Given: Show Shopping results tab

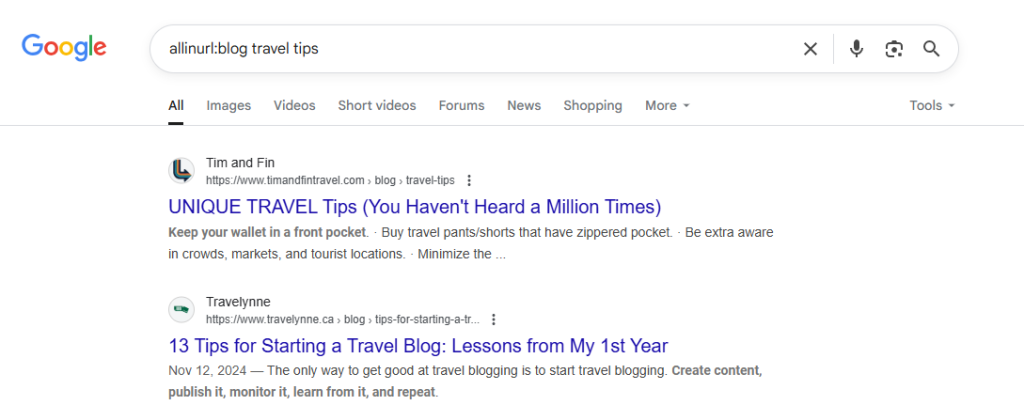Looking at the screenshot, I should pyautogui.click(x=592, y=105).
